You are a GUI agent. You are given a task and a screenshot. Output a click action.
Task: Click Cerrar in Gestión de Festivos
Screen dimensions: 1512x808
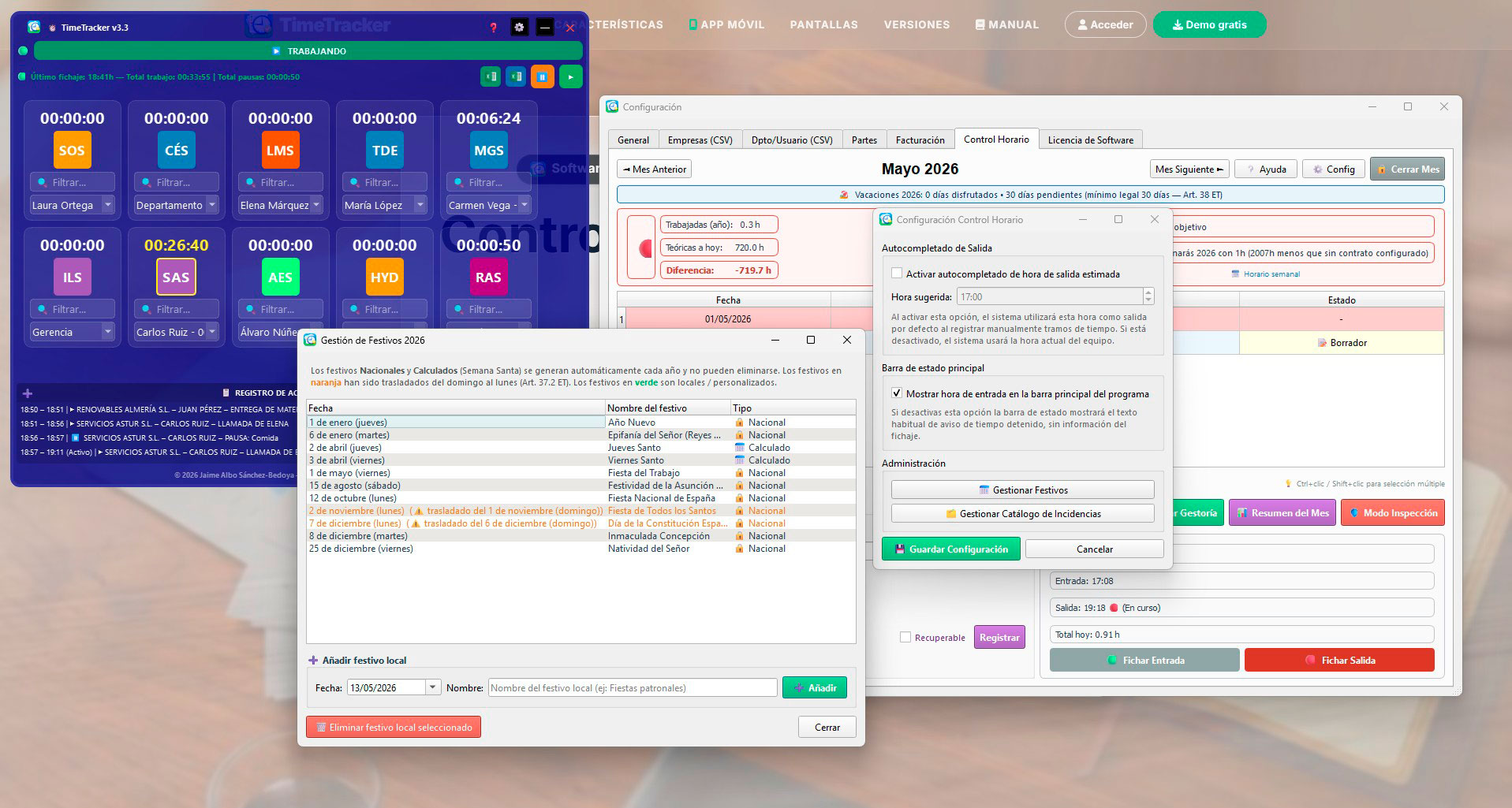(x=827, y=727)
